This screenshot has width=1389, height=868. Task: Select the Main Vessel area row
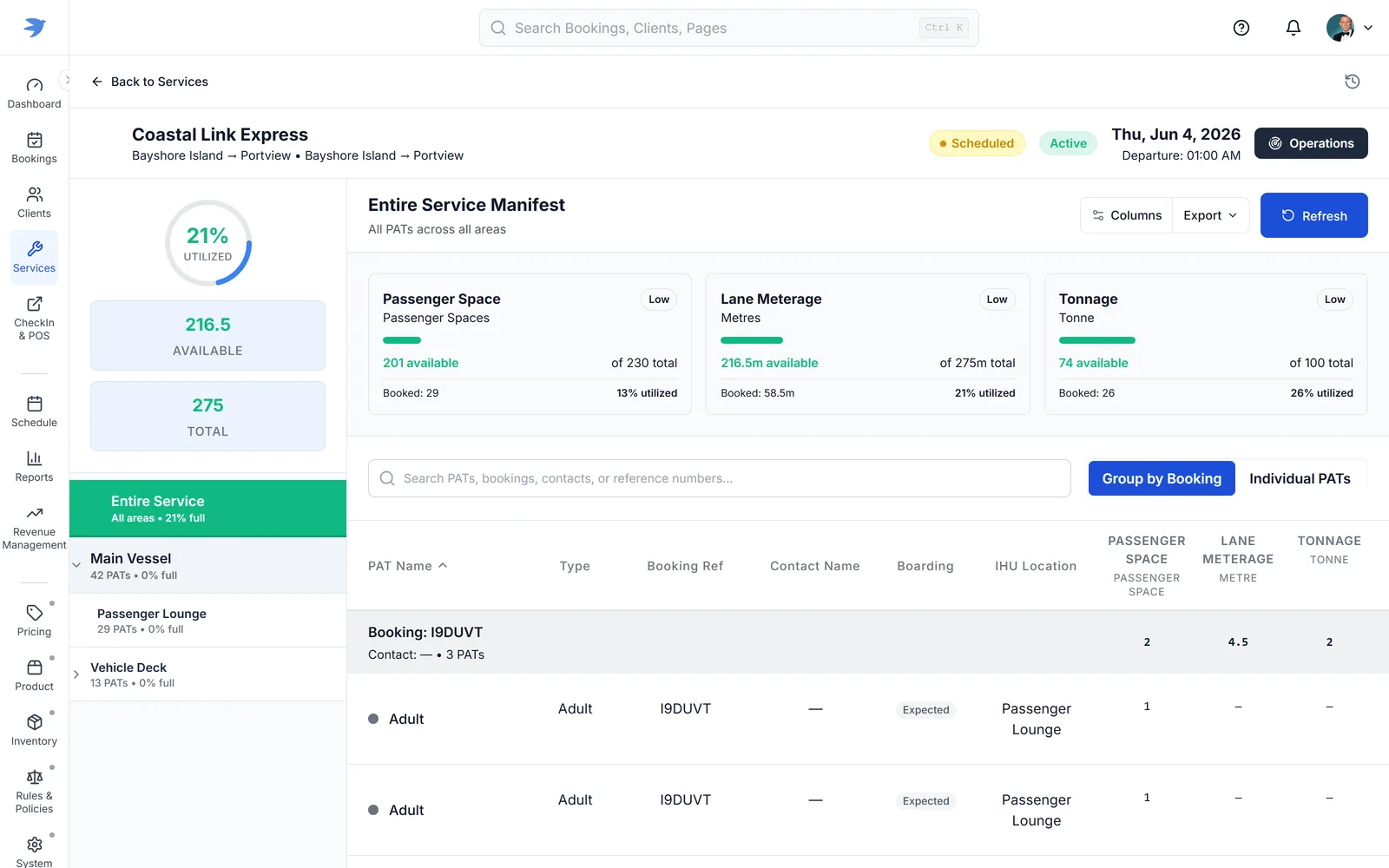pos(207,566)
